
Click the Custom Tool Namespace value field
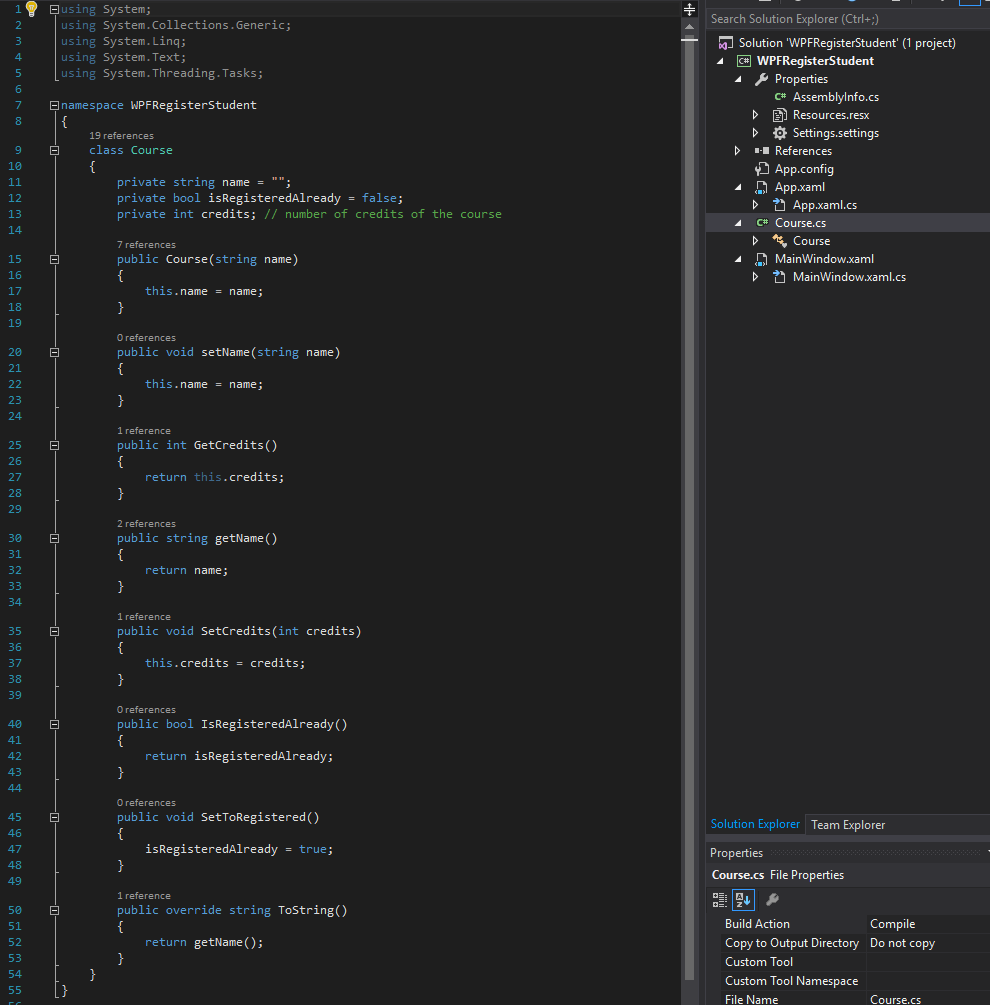coord(927,981)
